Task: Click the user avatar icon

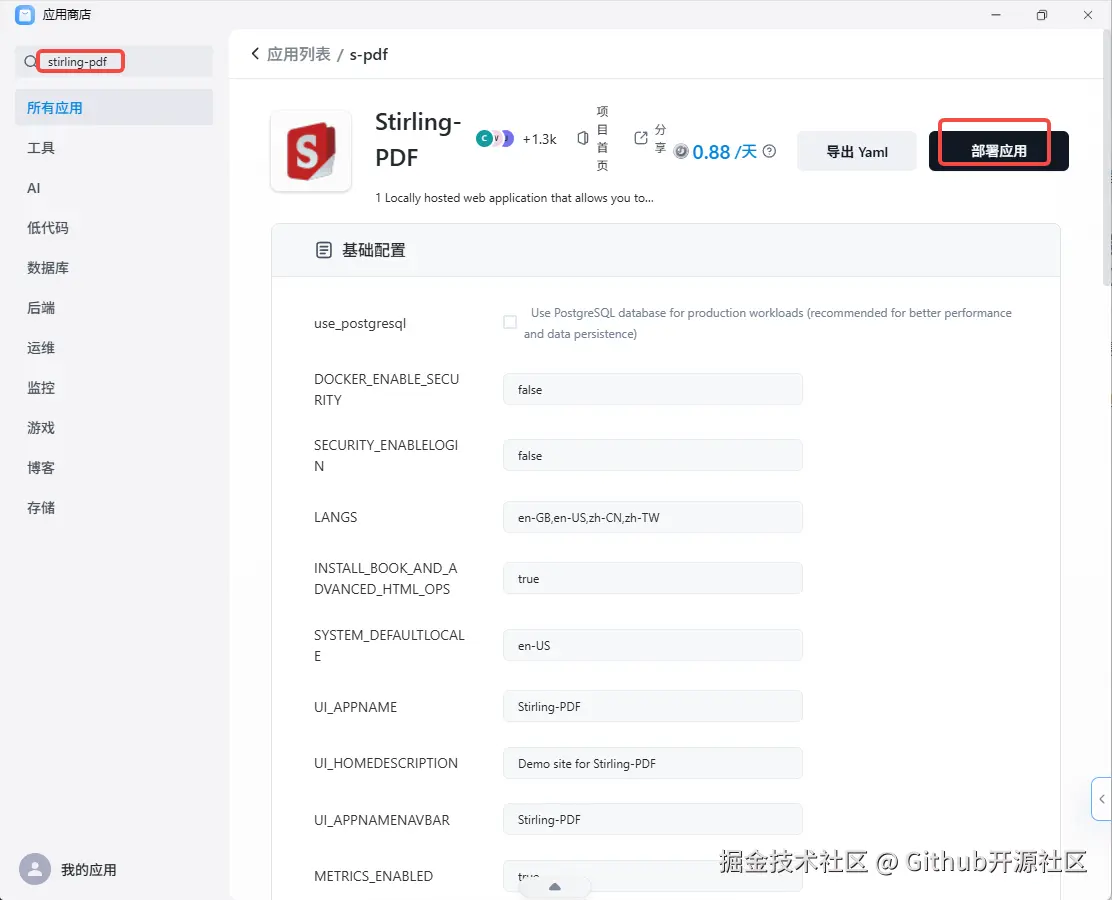Action: point(35,869)
